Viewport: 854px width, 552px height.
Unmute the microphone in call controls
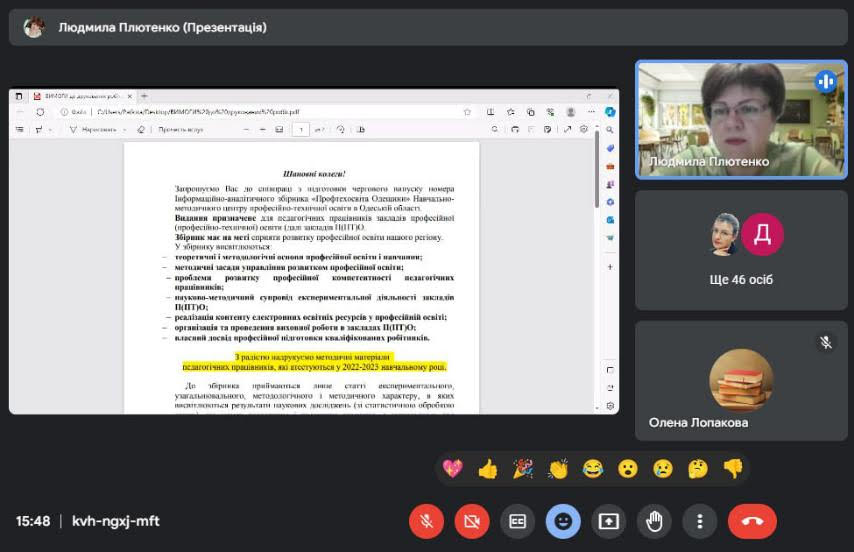tap(426, 521)
